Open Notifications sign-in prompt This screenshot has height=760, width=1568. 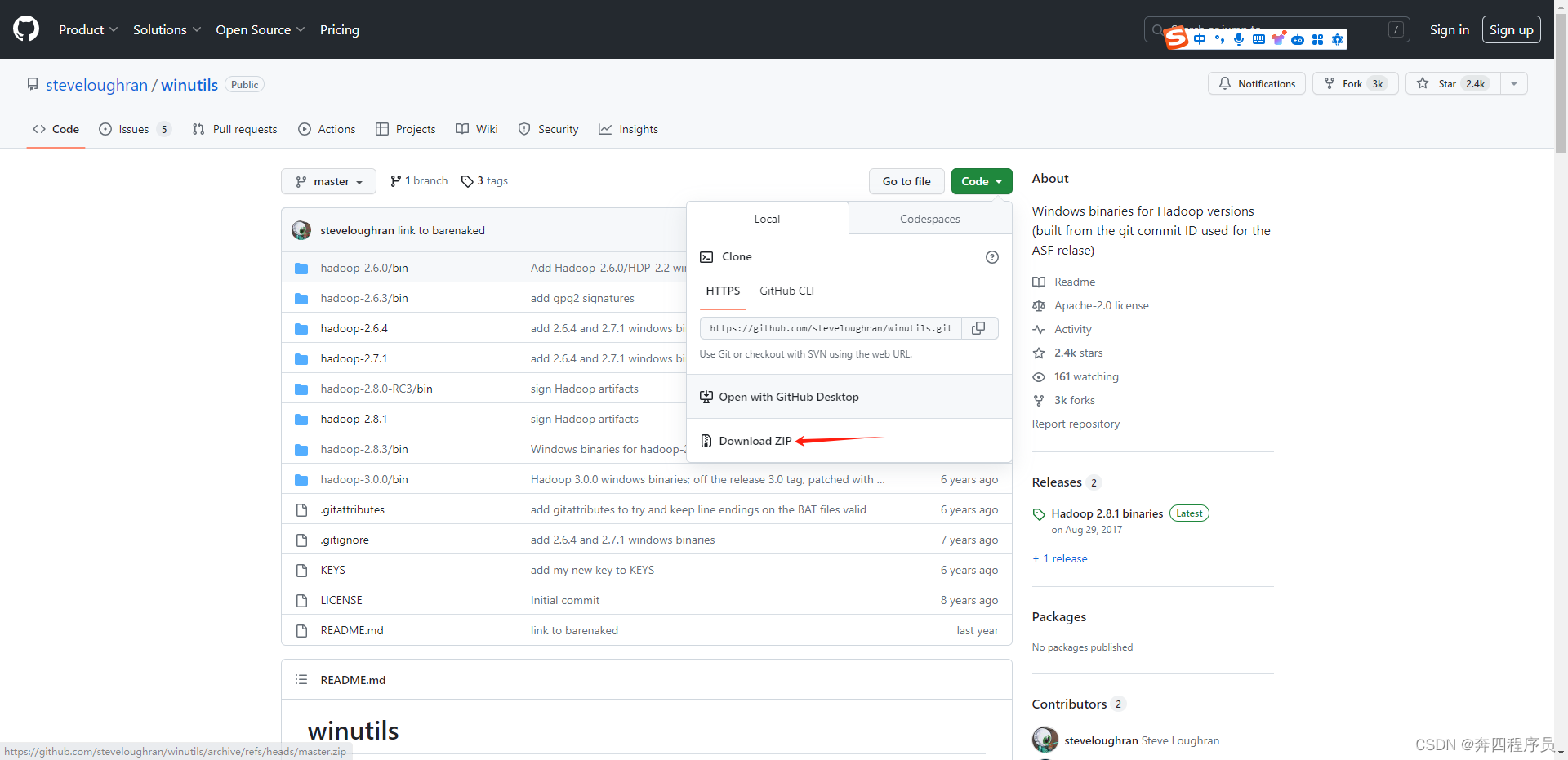1257,83
